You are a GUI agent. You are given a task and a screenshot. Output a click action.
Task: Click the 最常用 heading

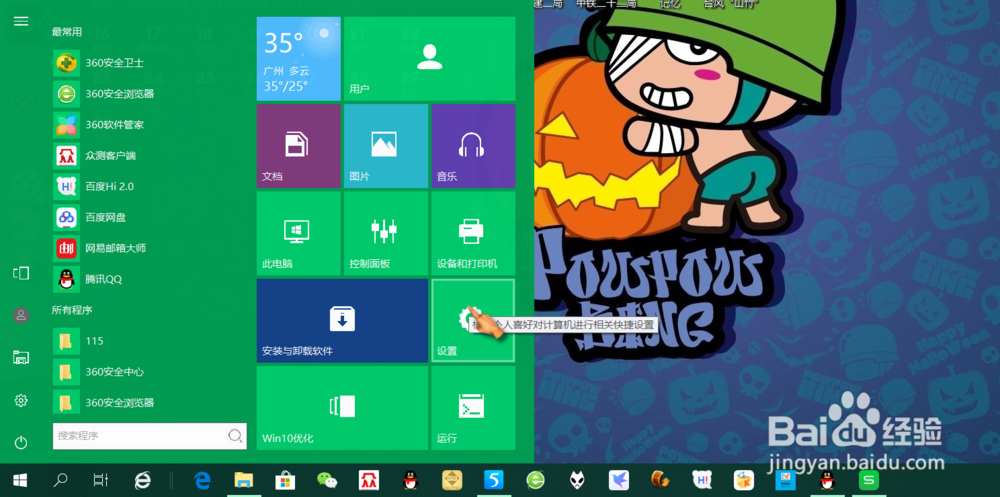67,32
